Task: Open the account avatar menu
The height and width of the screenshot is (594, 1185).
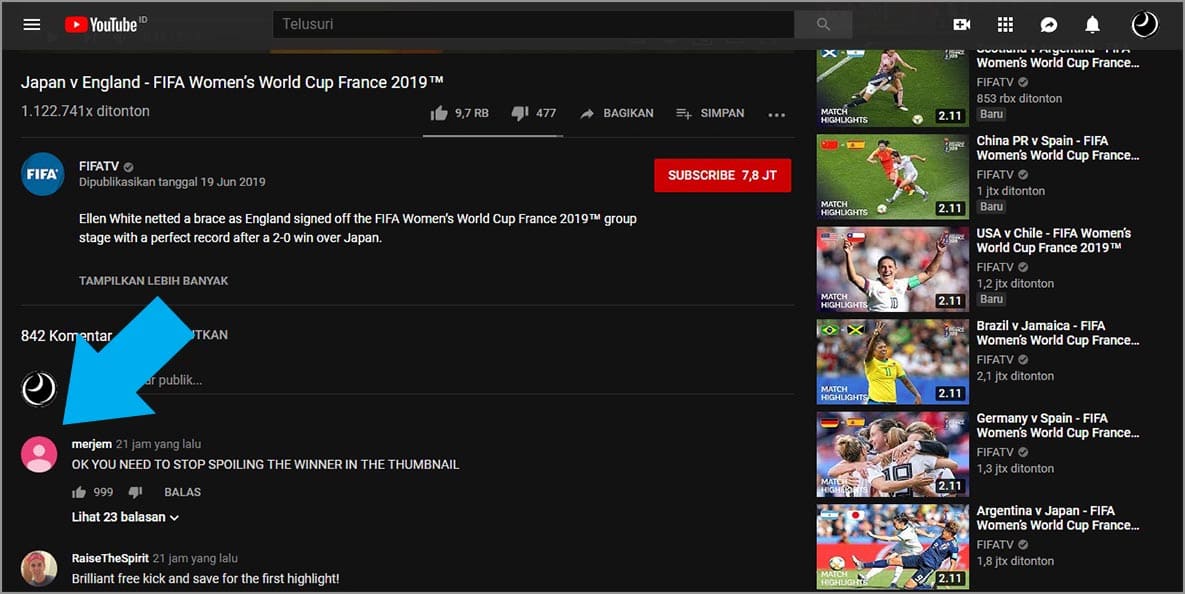Action: [1144, 24]
